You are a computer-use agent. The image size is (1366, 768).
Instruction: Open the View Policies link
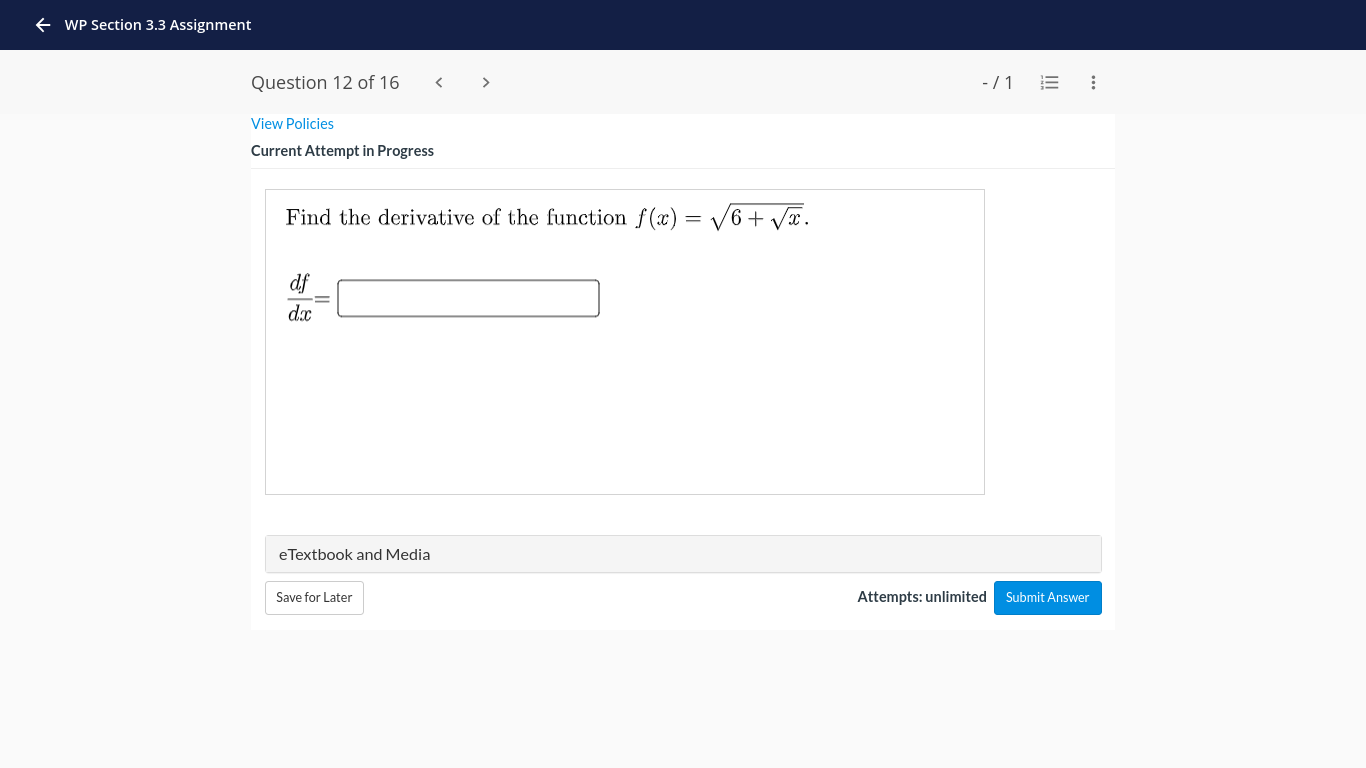[x=292, y=123]
